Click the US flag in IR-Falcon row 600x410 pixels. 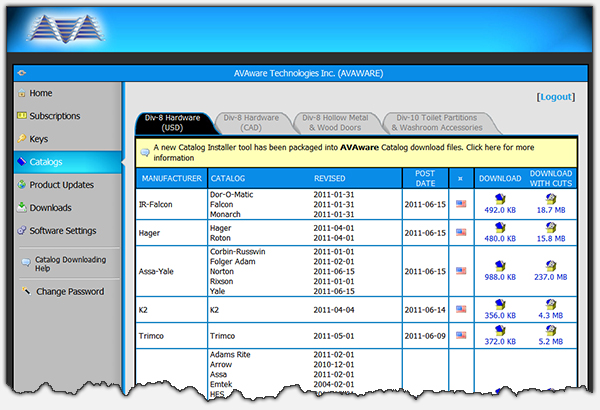coord(461,203)
